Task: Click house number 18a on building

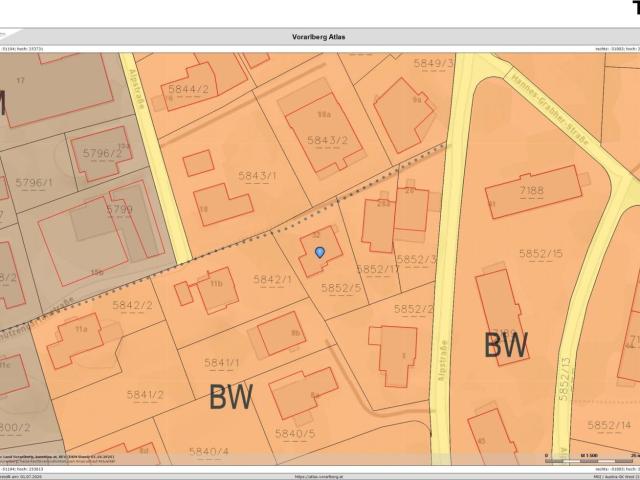Action: (x=324, y=115)
